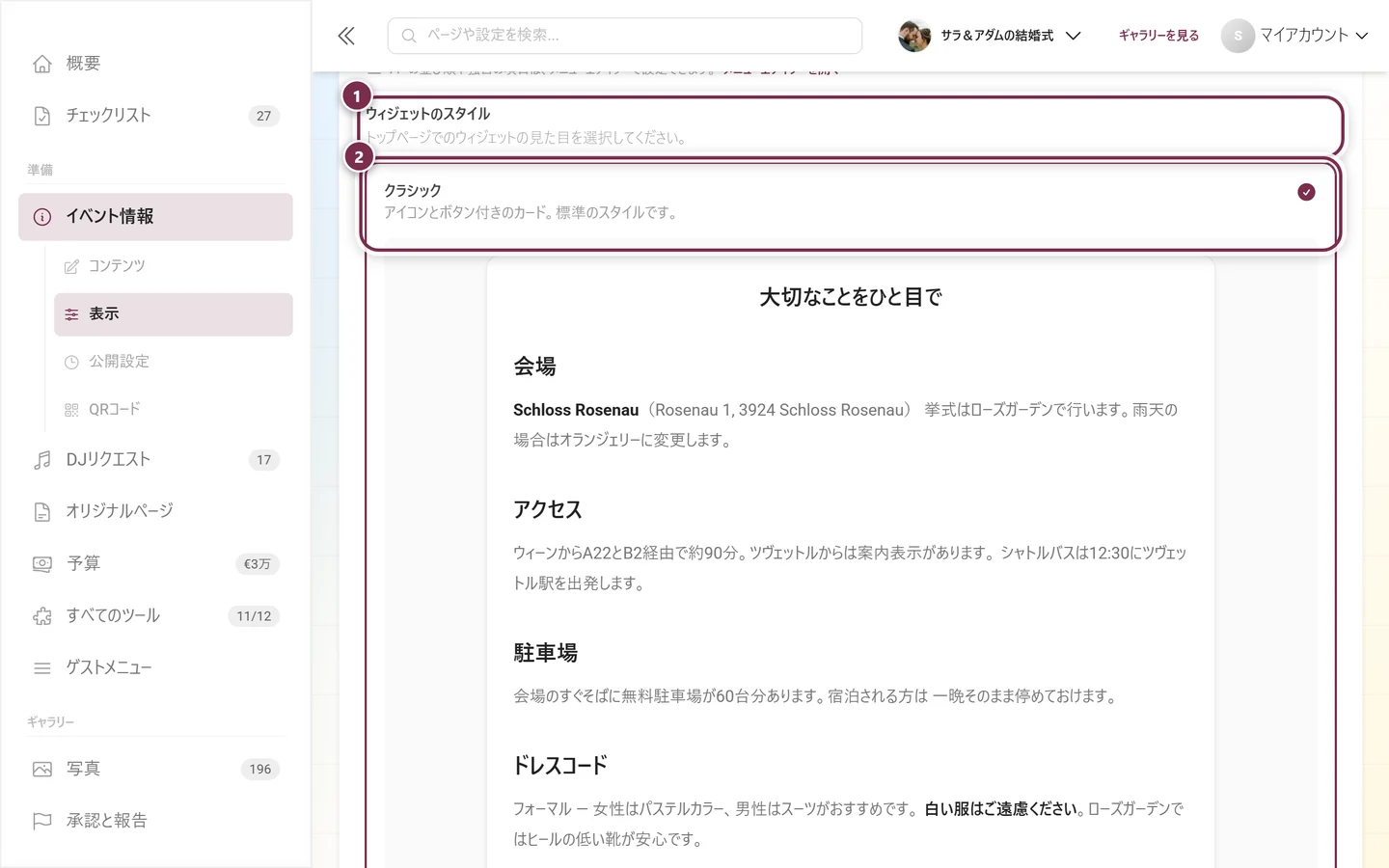The image size is (1389, 868).
Task: Click the 写真 image icon
Action: coord(42,769)
